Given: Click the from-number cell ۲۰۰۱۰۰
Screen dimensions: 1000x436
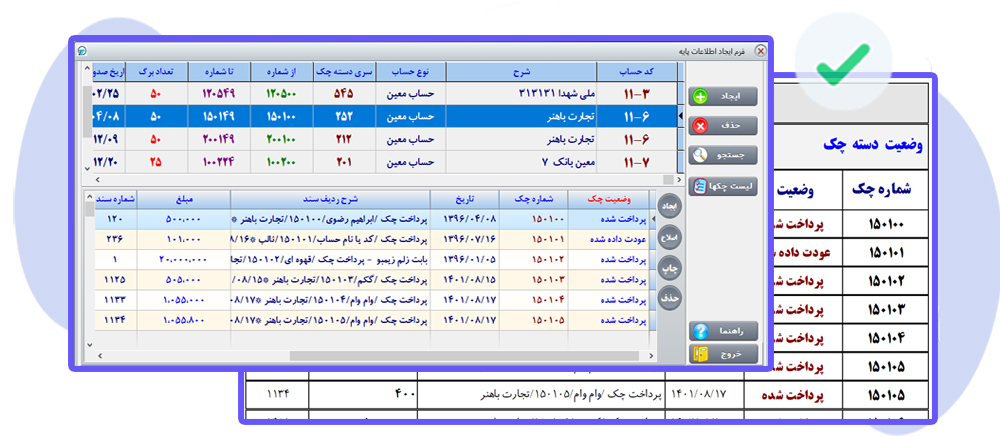Looking at the screenshot, I should click(x=282, y=139).
